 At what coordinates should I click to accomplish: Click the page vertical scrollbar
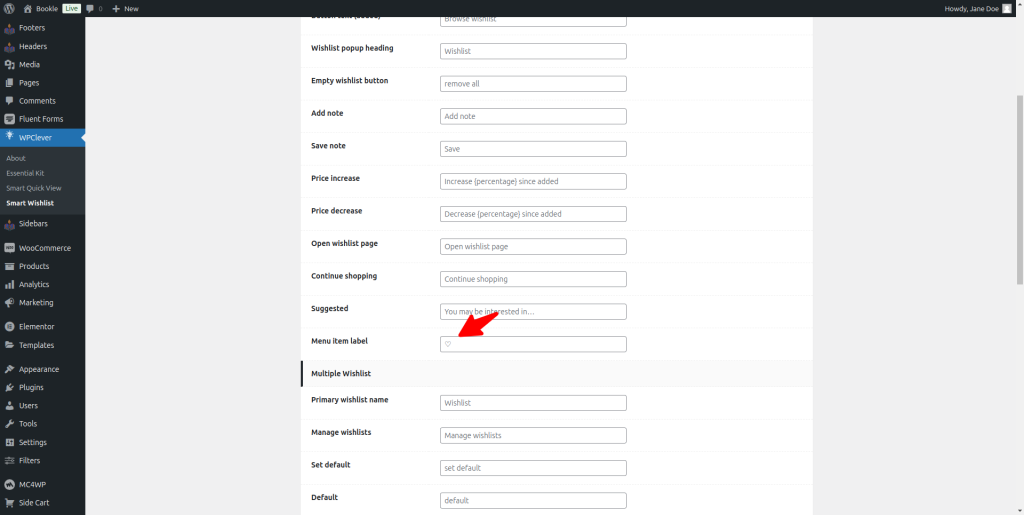point(1019,189)
